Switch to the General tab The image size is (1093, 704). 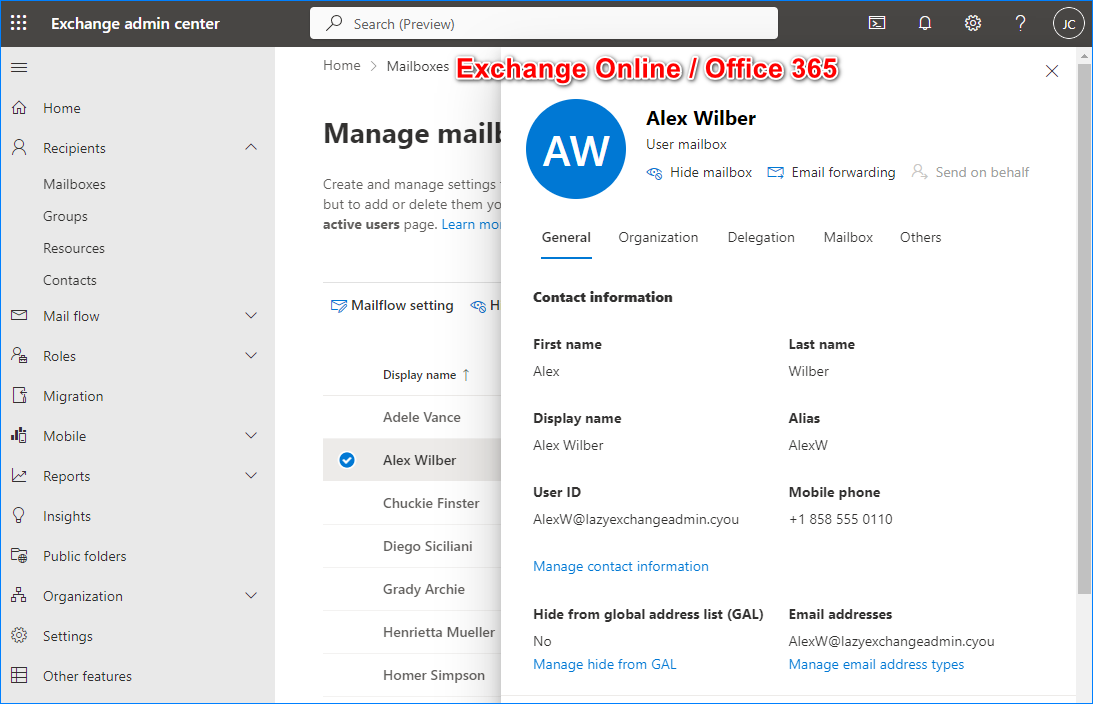pyautogui.click(x=566, y=238)
